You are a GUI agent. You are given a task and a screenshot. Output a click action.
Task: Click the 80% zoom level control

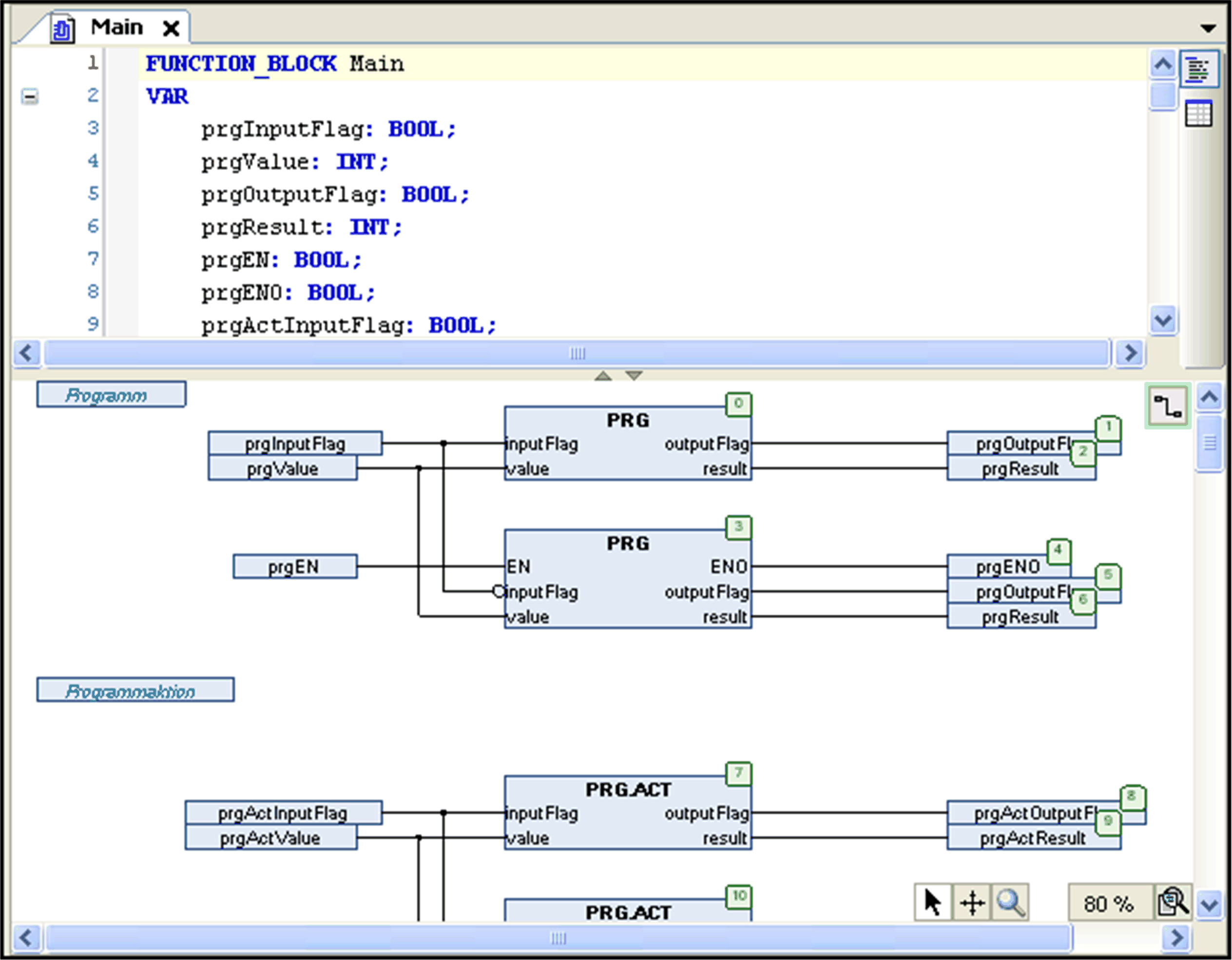(1109, 902)
